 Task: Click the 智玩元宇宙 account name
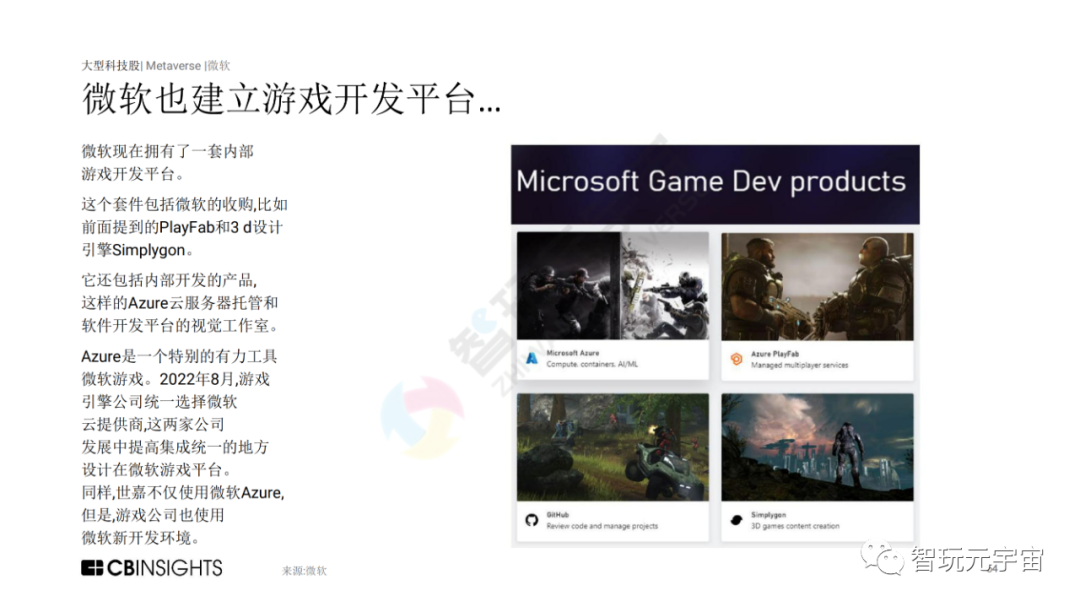[977, 559]
